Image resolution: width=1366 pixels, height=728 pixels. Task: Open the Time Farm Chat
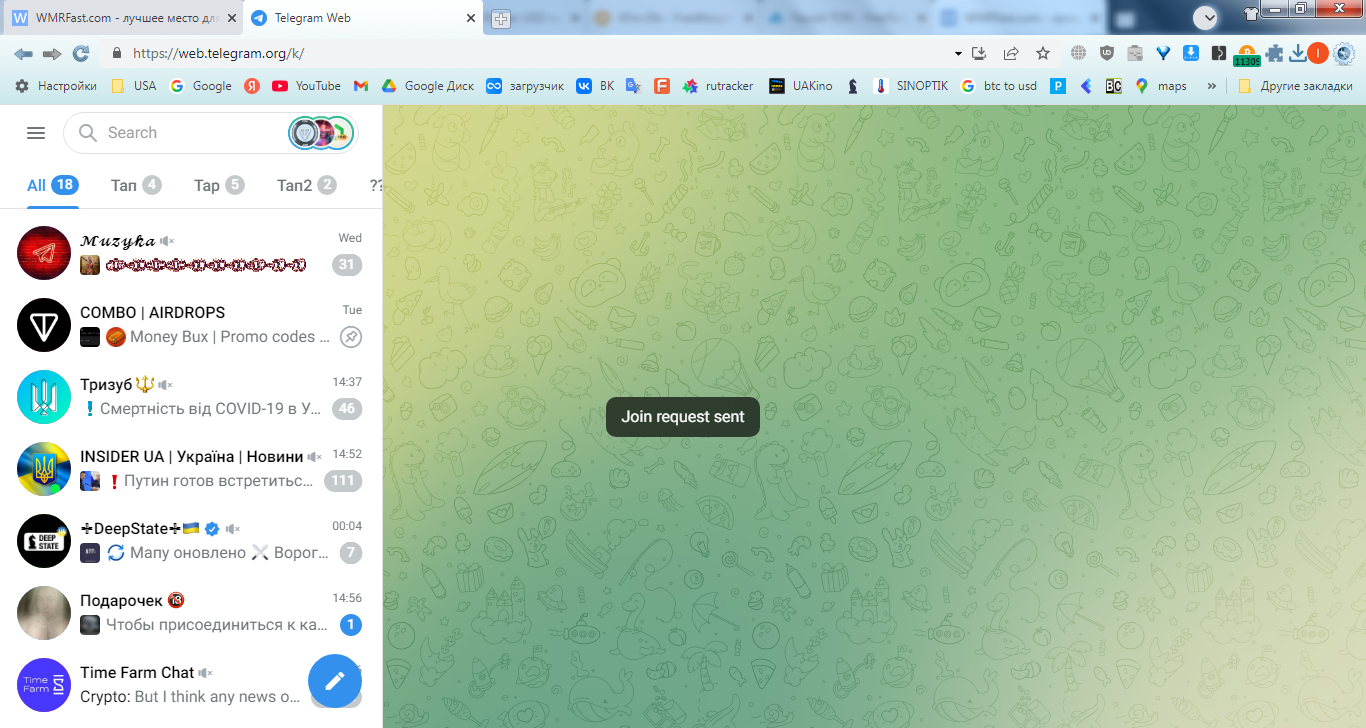(191, 684)
